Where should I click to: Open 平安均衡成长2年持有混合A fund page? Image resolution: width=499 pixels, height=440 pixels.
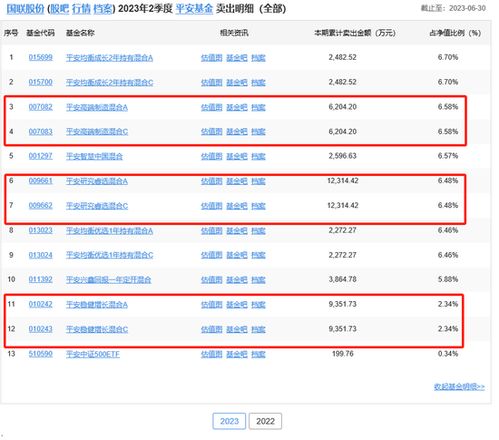pyautogui.click(x=109, y=58)
